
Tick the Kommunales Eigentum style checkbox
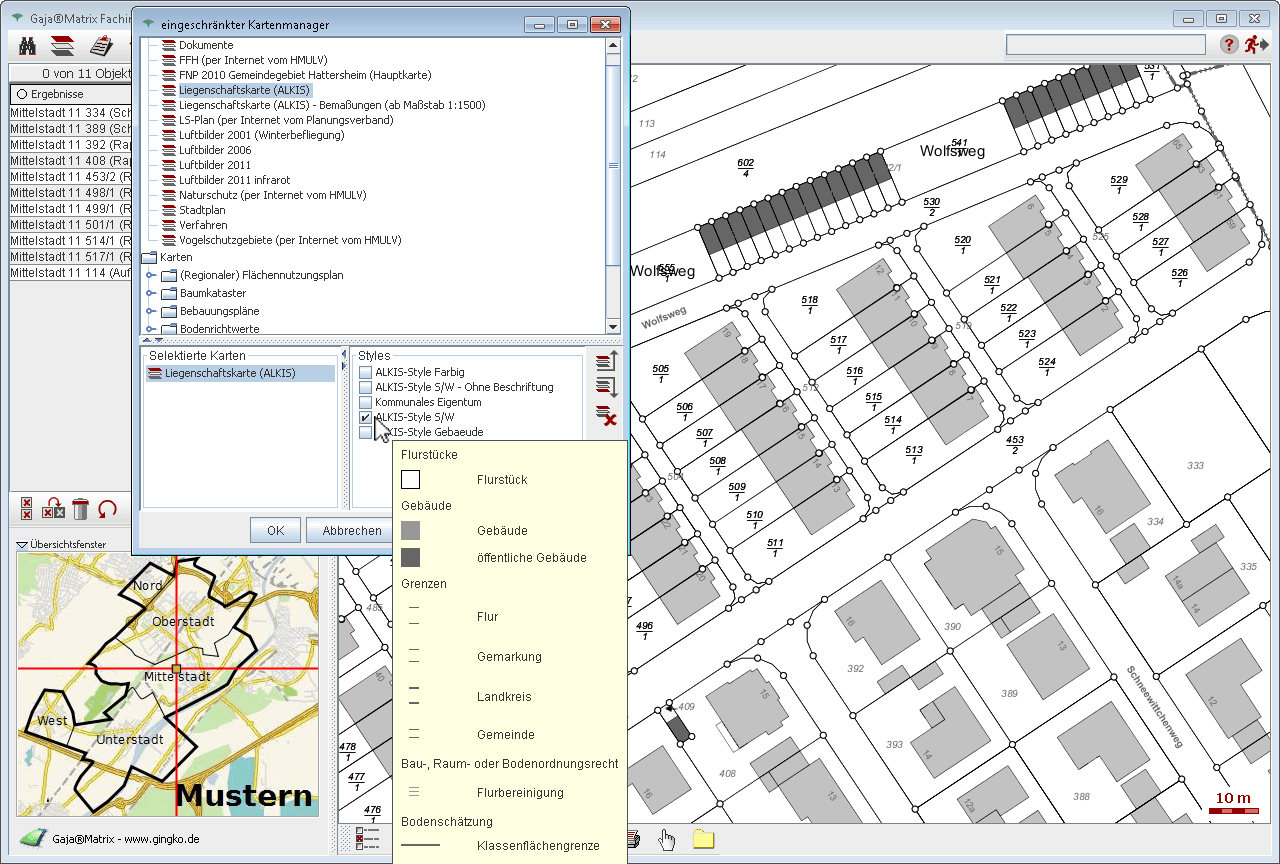(366, 402)
